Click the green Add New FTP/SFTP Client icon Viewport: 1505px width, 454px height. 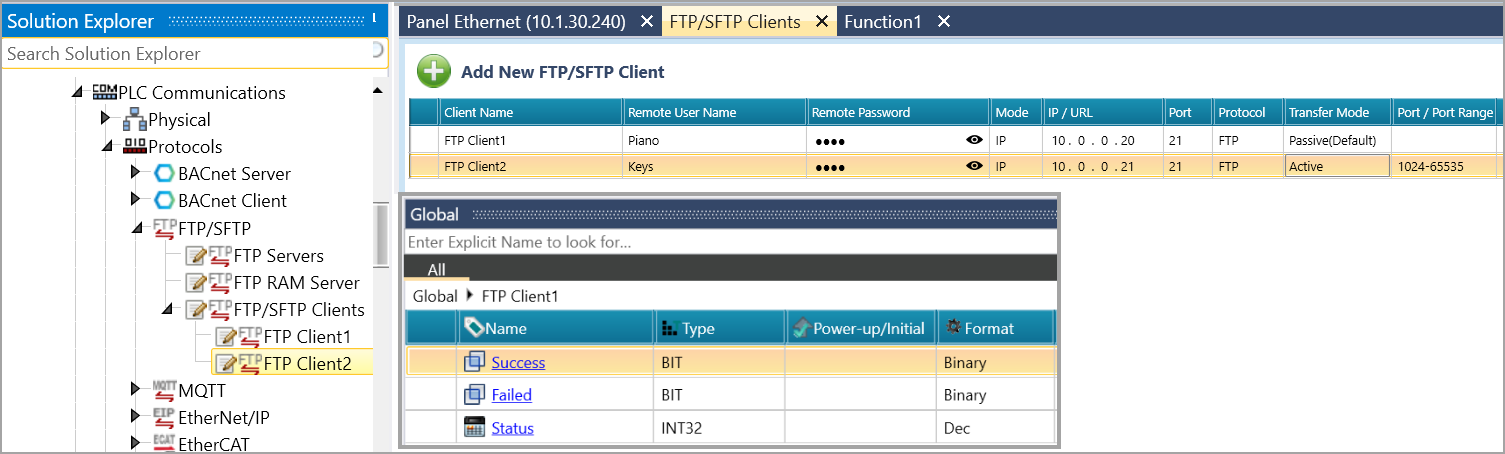pos(433,71)
